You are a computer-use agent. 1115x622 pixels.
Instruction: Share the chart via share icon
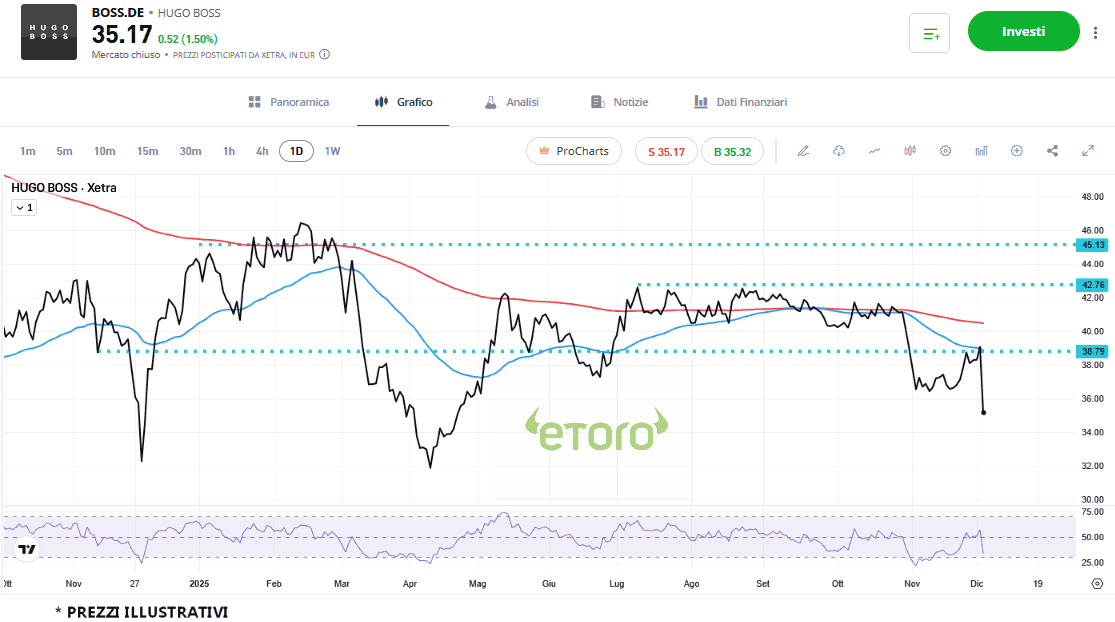pos(1052,151)
